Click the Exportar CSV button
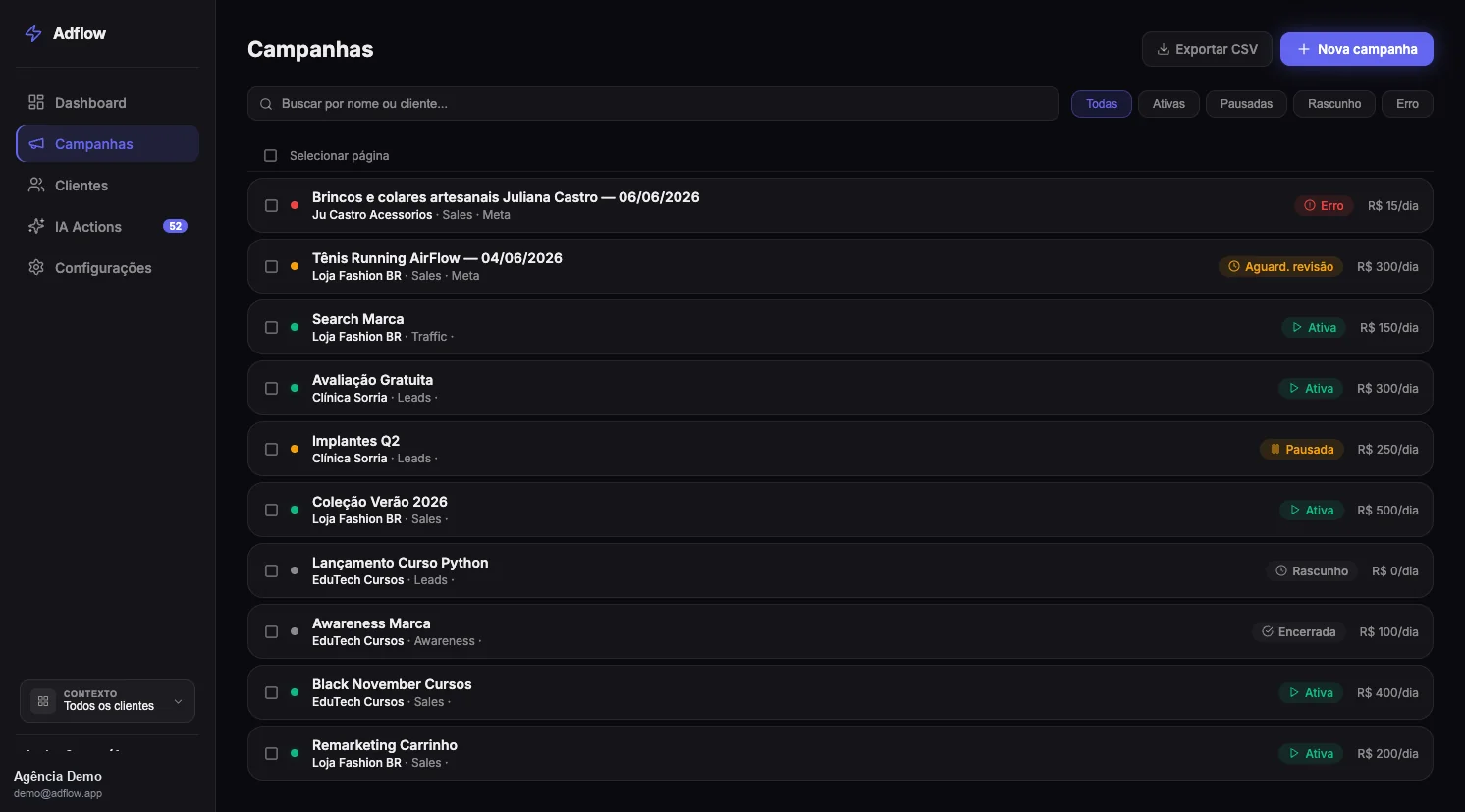The image size is (1465, 812). (1207, 49)
